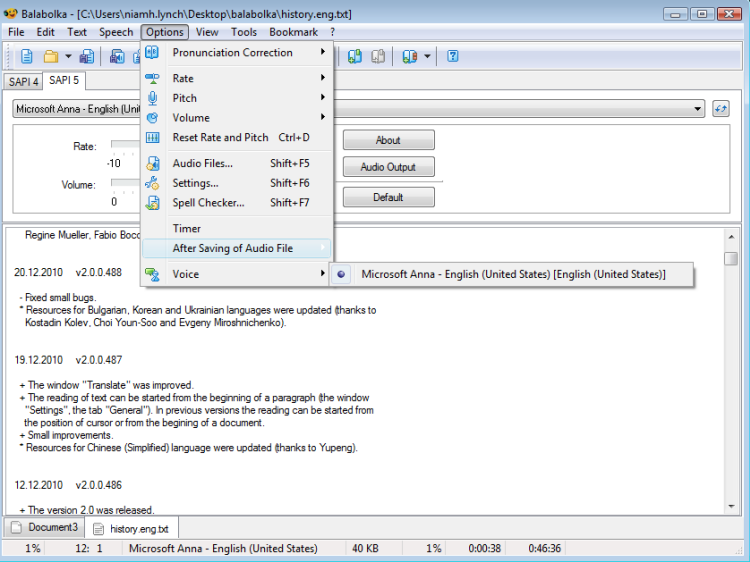This screenshot has height=562, width=750.
Task: Choose Audio Files... menu item
Action: click(237, 164)
